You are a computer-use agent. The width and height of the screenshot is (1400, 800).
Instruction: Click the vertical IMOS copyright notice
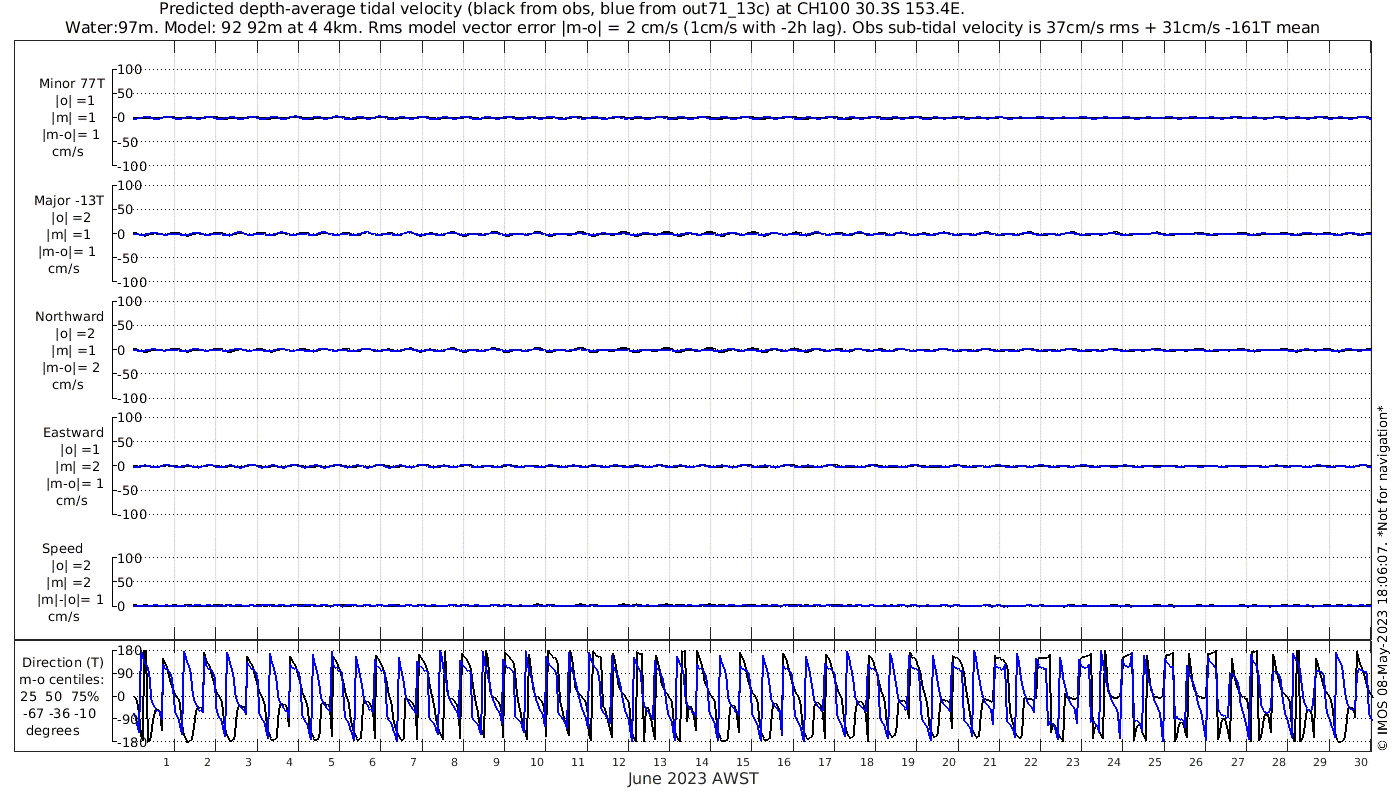pos(1382,578)
